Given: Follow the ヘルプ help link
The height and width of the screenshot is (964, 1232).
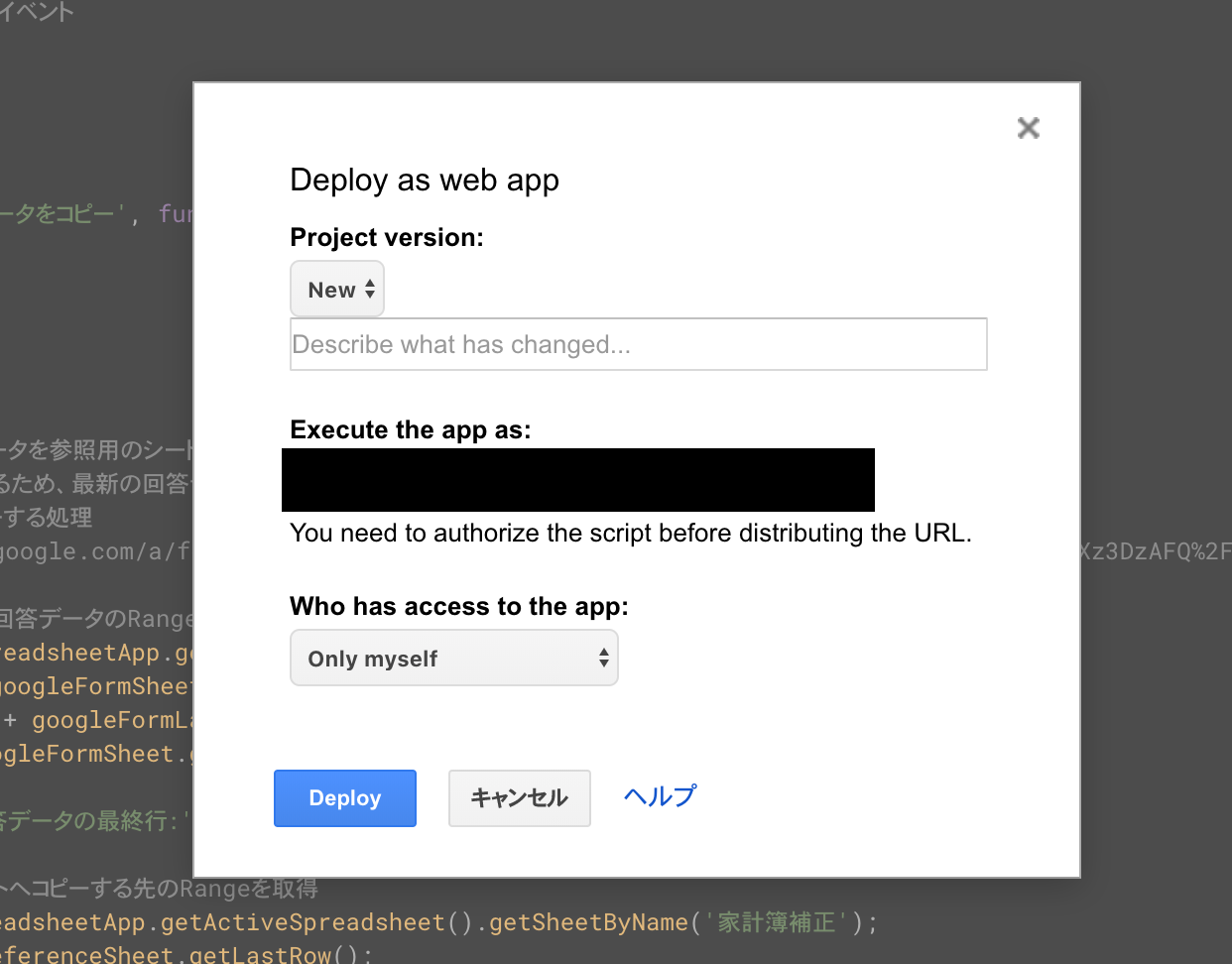Looking at the screenshot, I should (x=659, y=794).
